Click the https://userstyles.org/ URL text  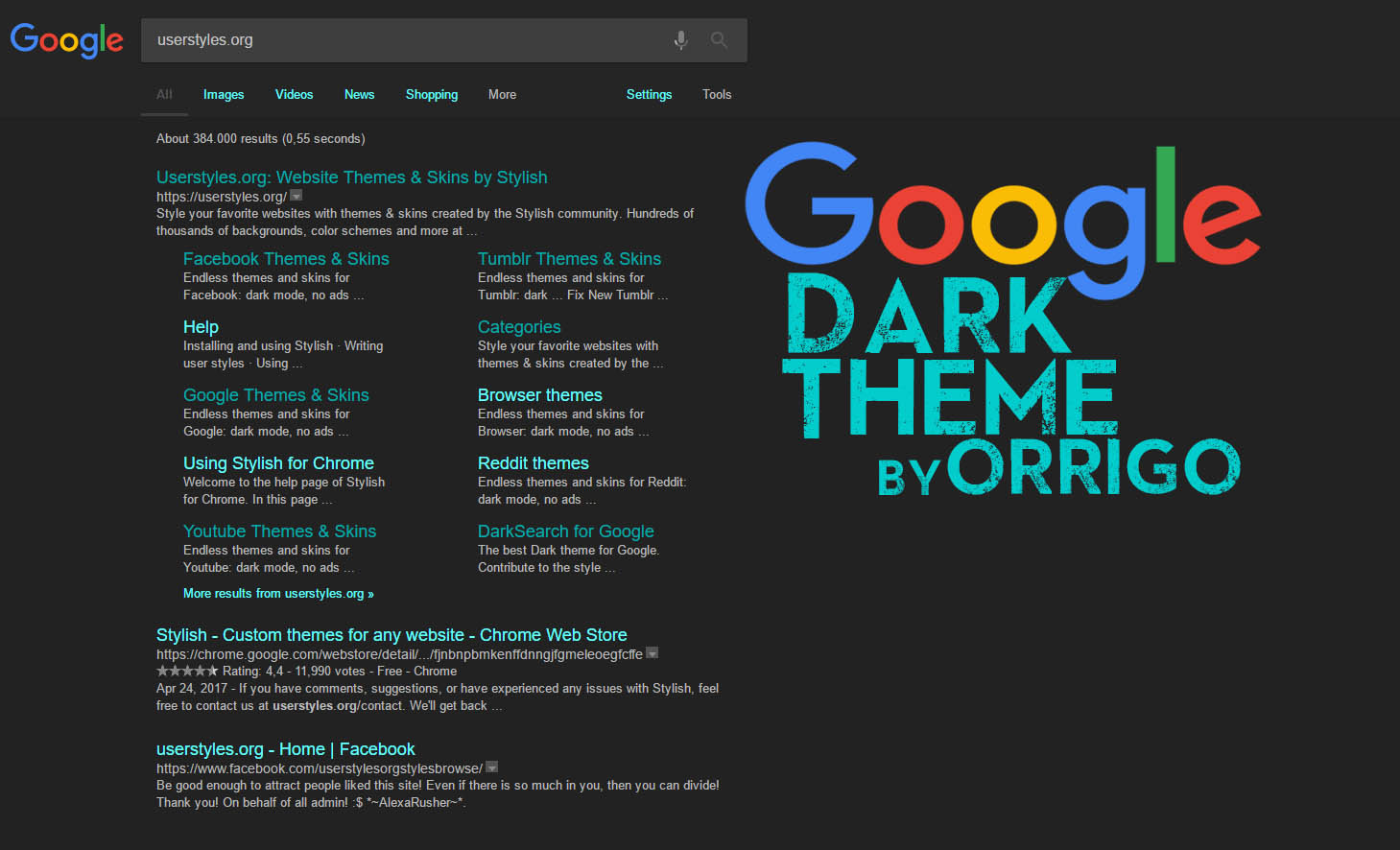click(x=222, y=197)
